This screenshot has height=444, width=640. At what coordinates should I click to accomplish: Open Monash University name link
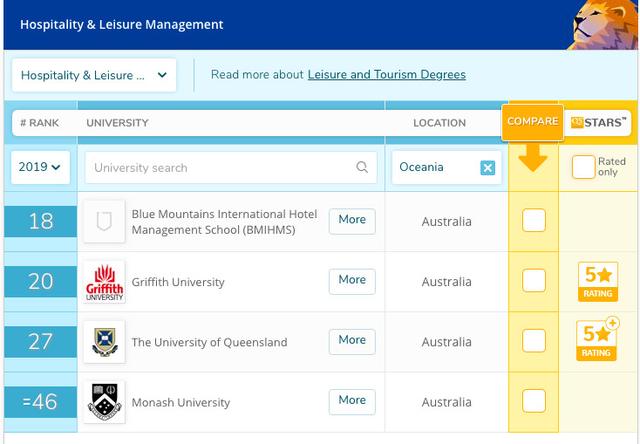(181, 402)
